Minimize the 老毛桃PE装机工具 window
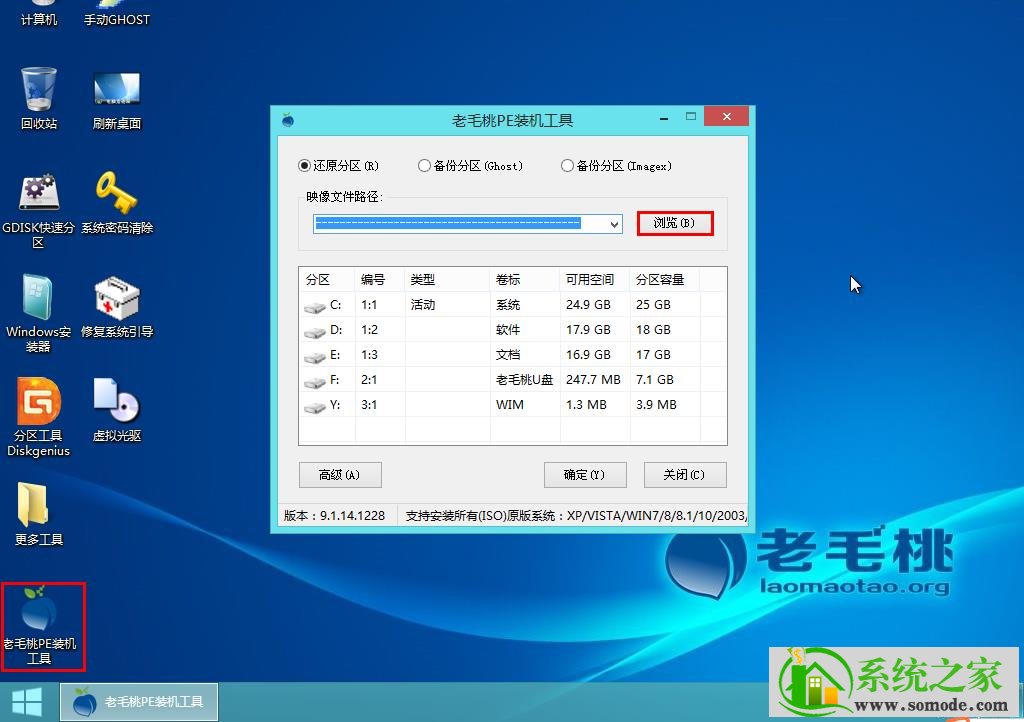This screenshot has width=1024, height=722. coord(664,118)
